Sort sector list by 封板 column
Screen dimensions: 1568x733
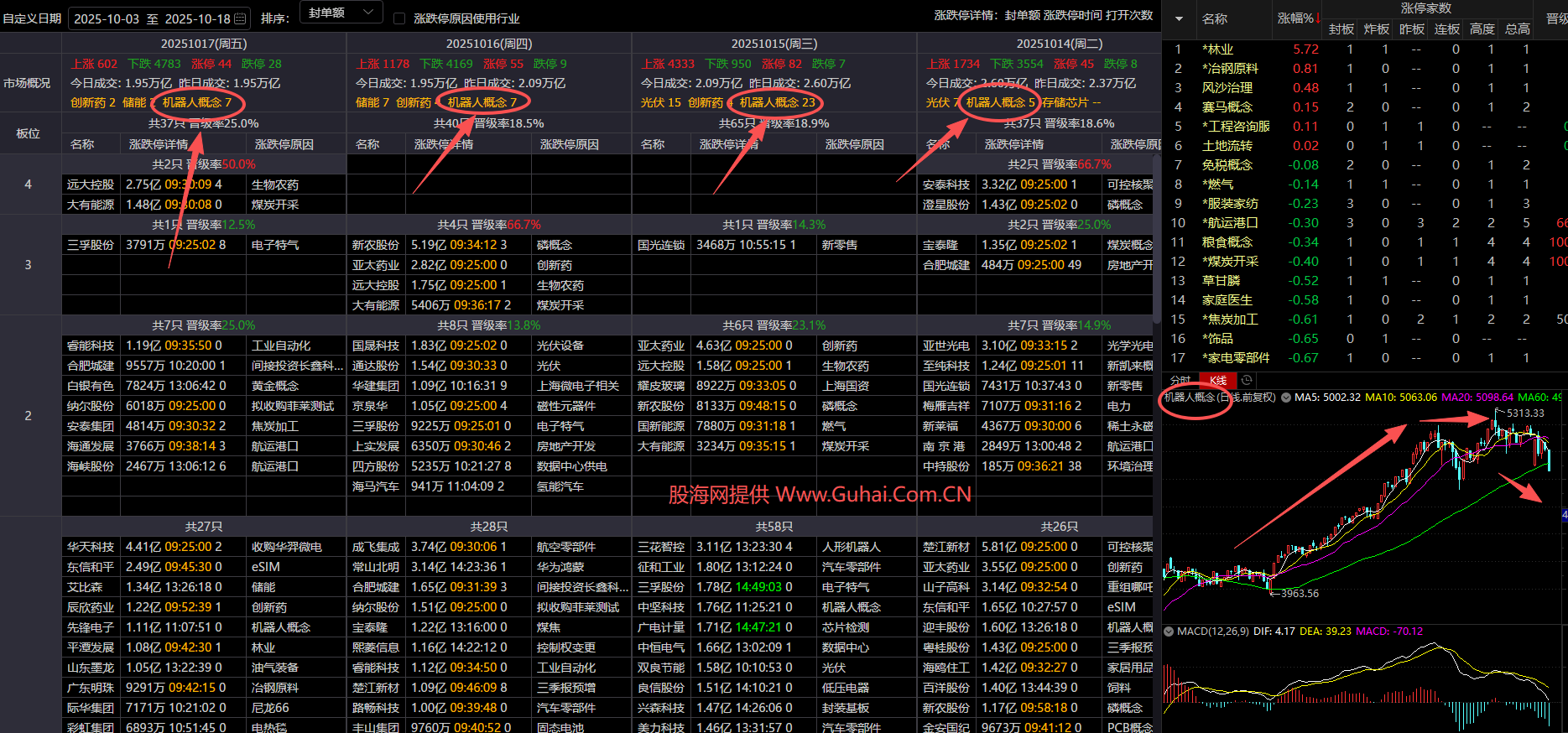point(1341,29)
